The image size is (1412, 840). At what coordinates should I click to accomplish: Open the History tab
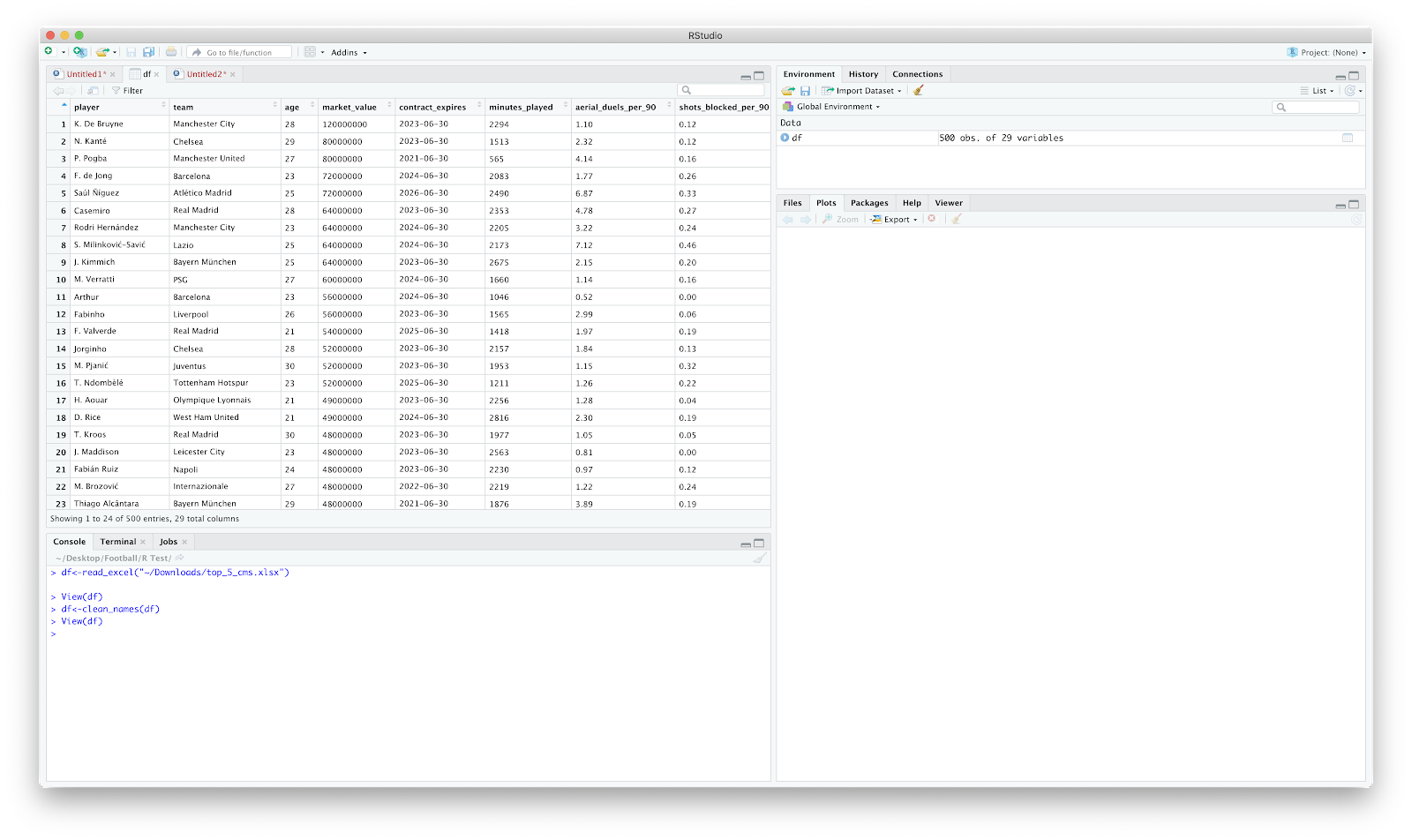[x=863, y=74]
